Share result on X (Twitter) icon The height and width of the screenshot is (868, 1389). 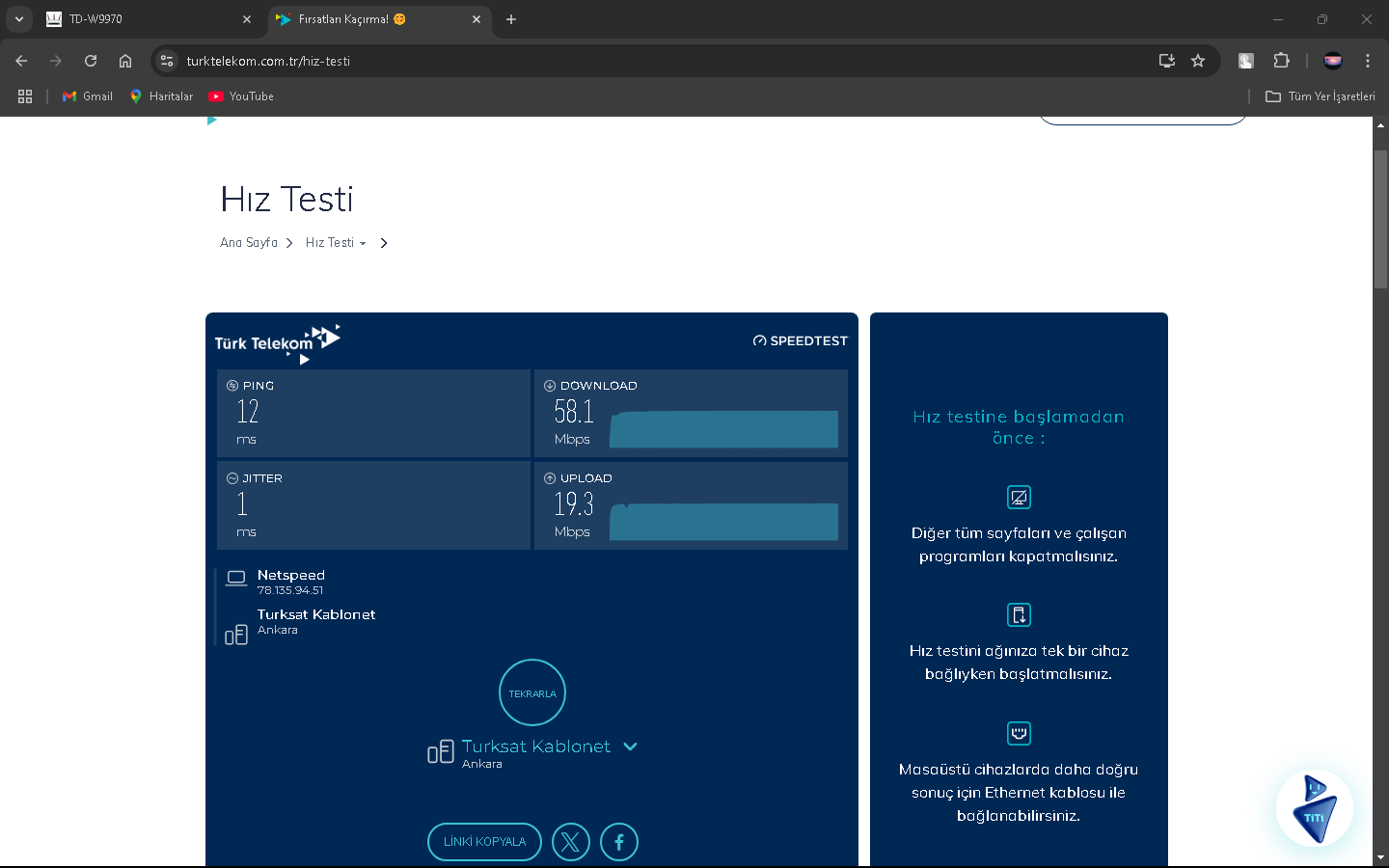pos(571,842)
